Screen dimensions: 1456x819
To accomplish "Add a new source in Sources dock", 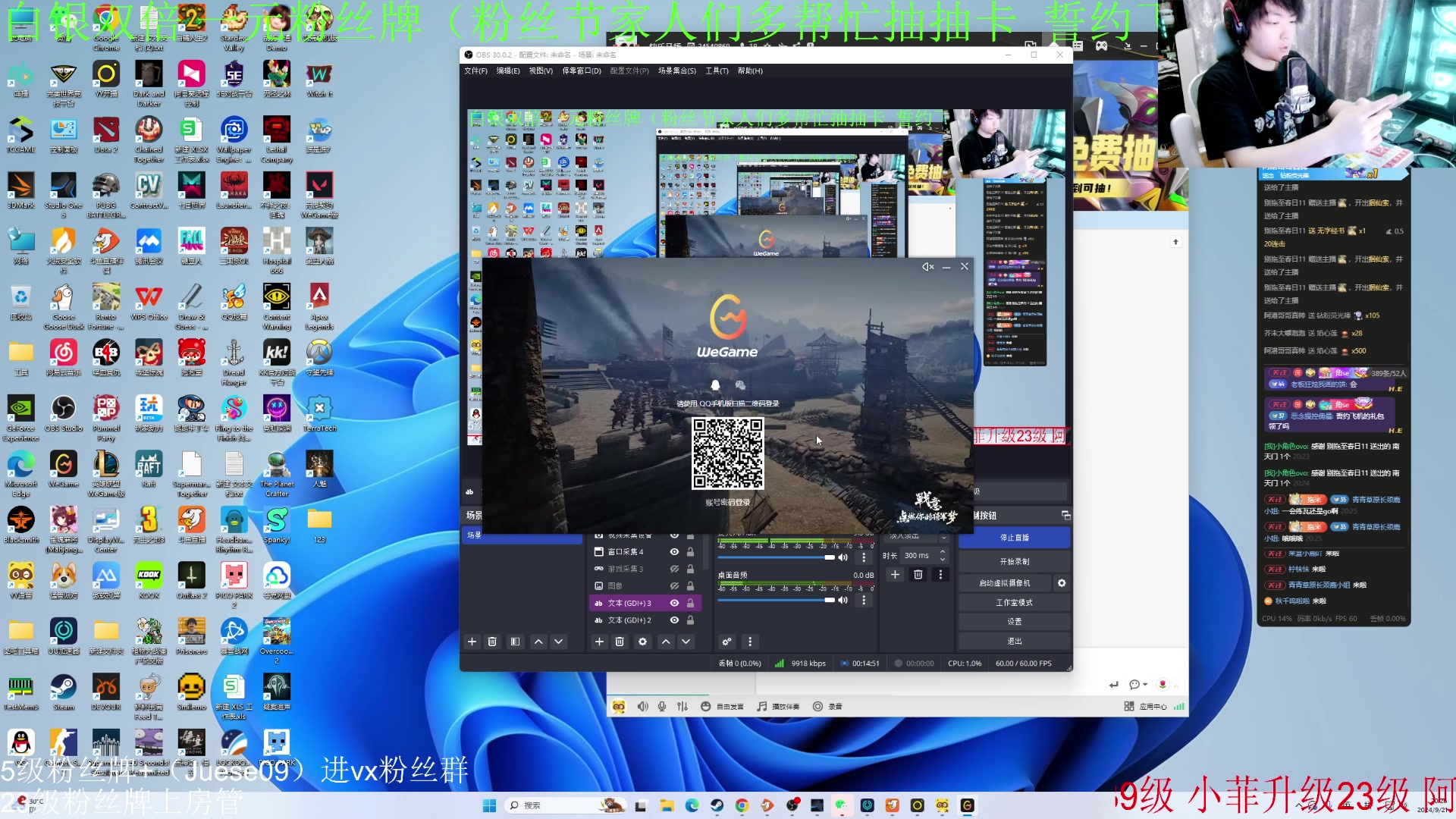I will point(599,642).
